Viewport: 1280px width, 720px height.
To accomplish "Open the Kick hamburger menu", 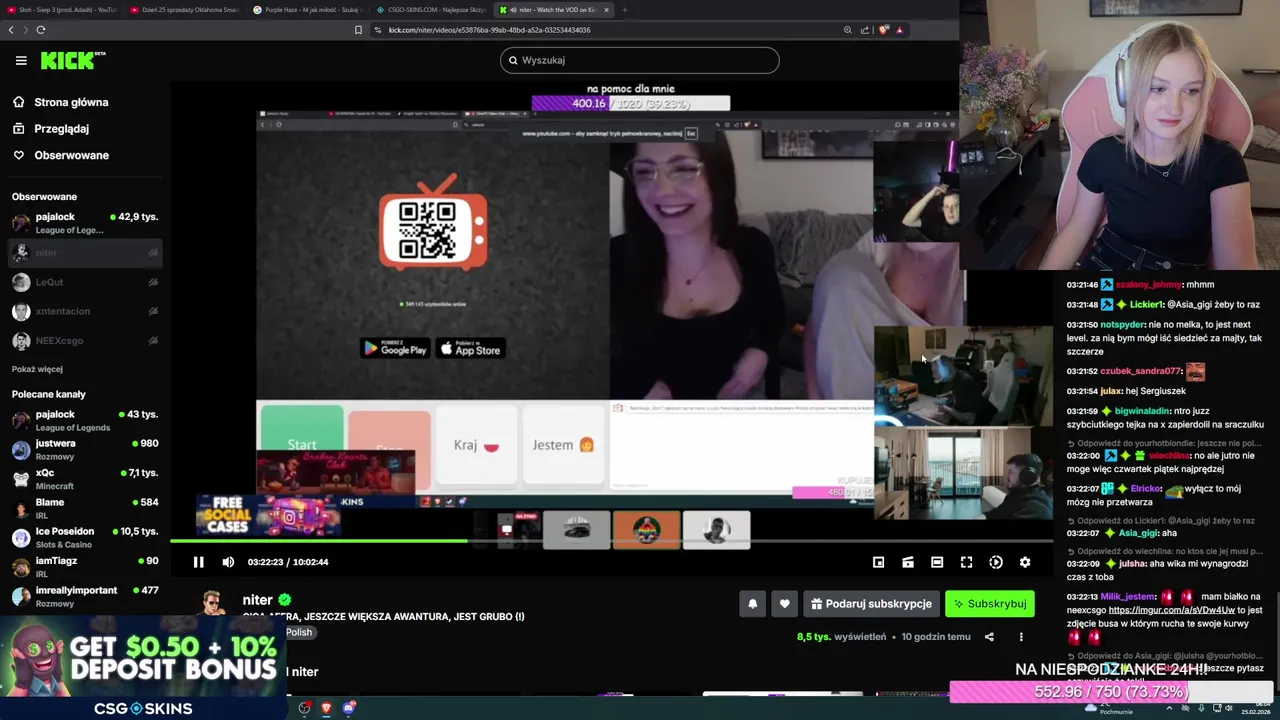I will (21, 61).
